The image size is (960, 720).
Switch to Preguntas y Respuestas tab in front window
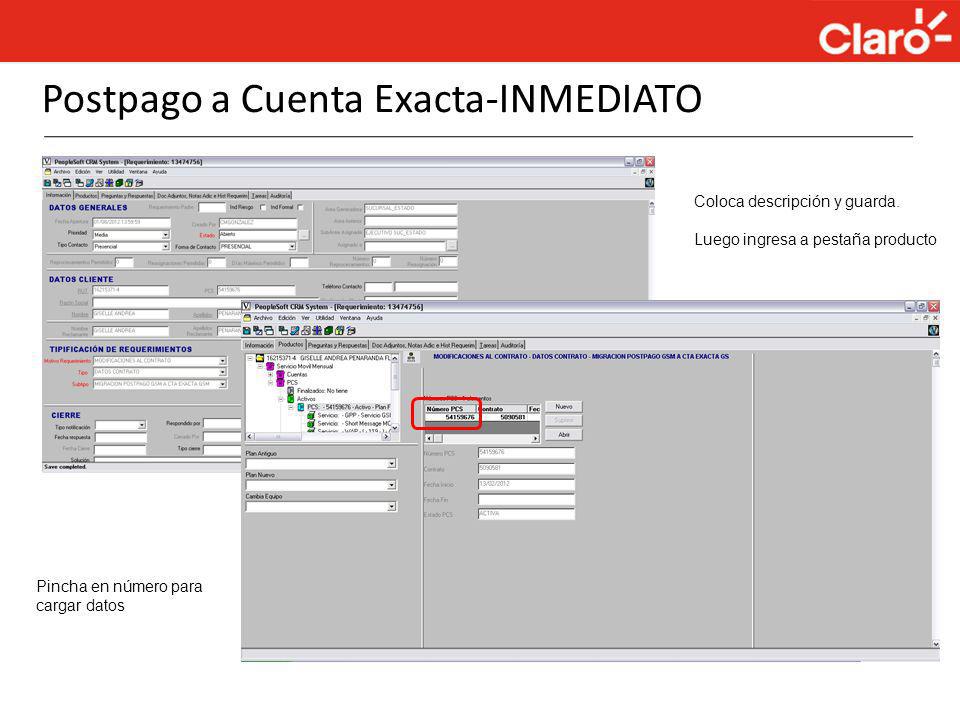(338, 345)
